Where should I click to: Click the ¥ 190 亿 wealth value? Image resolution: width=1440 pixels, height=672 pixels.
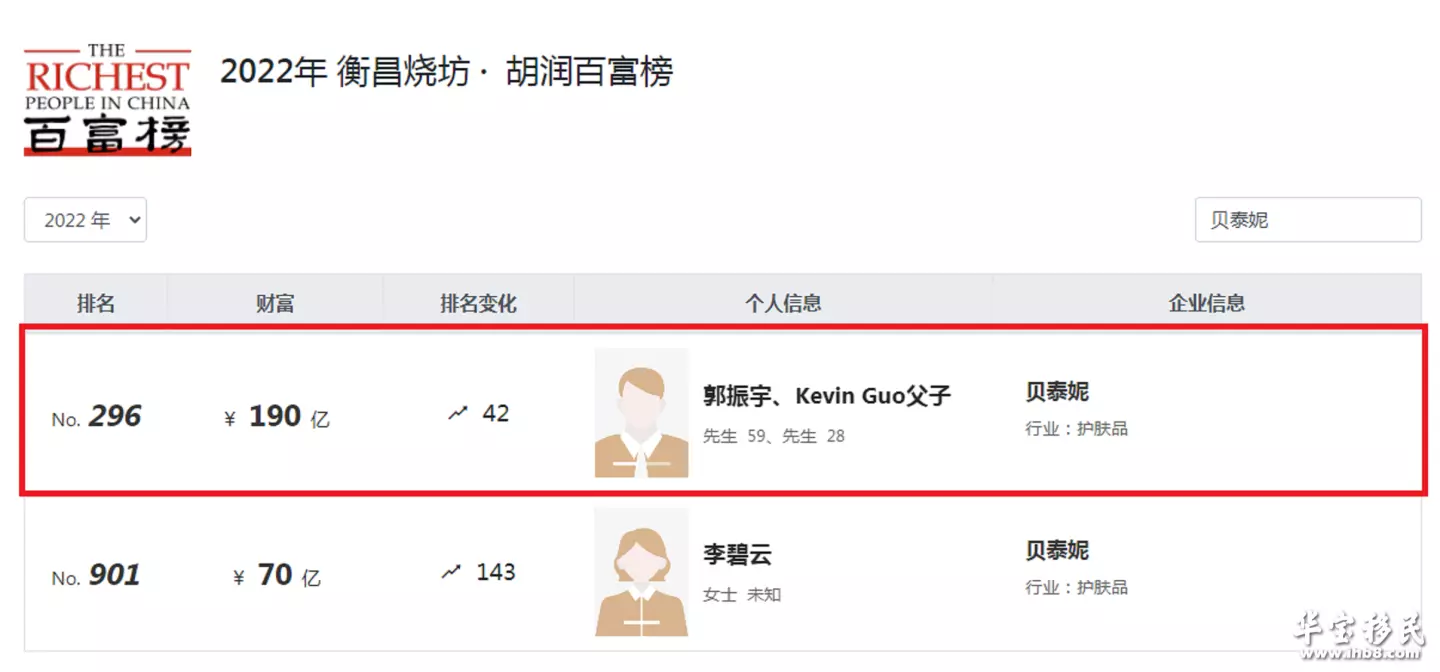point(277,416)
